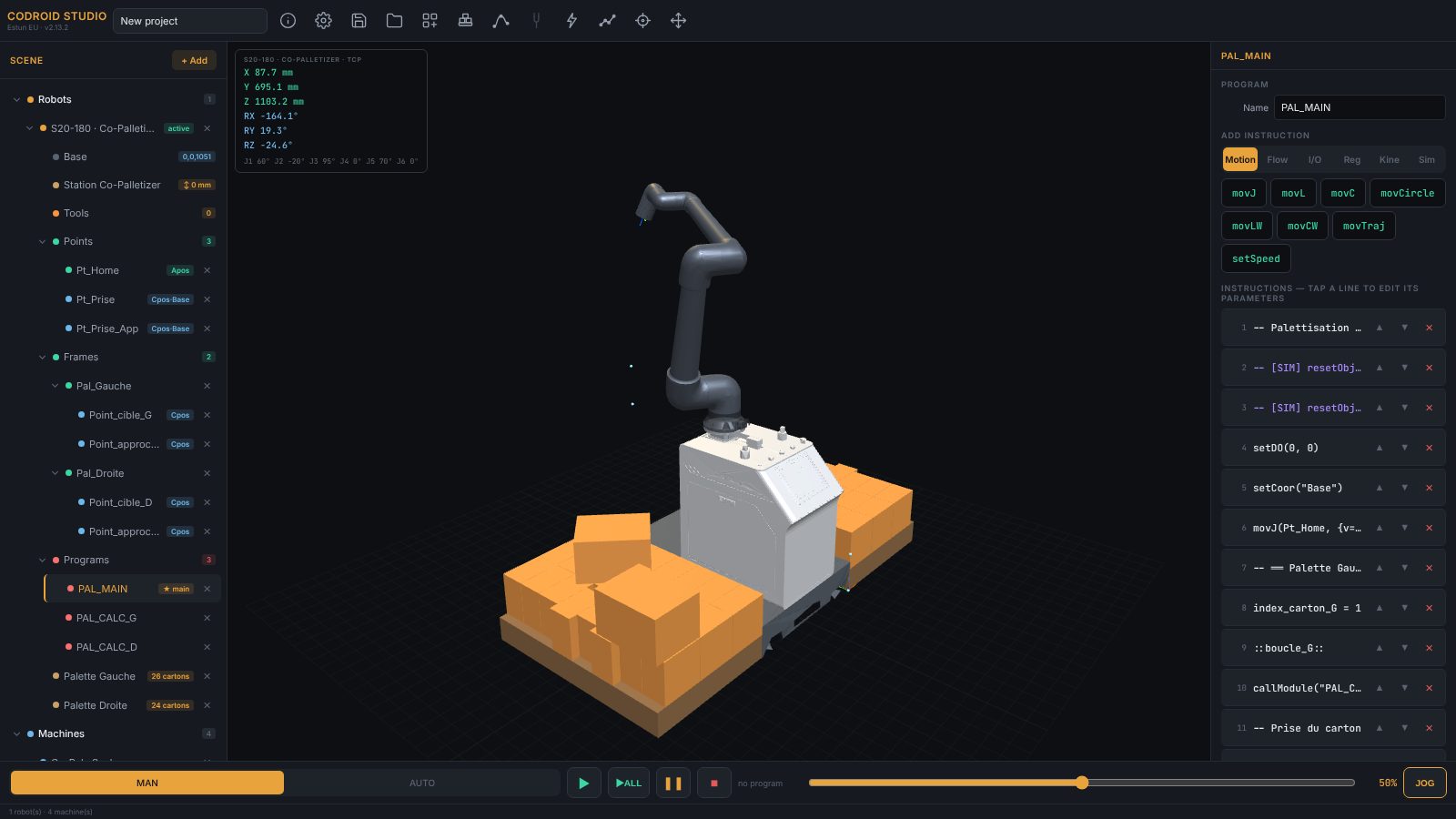Move setCoor("Base") instruction up

(1380, 488)
